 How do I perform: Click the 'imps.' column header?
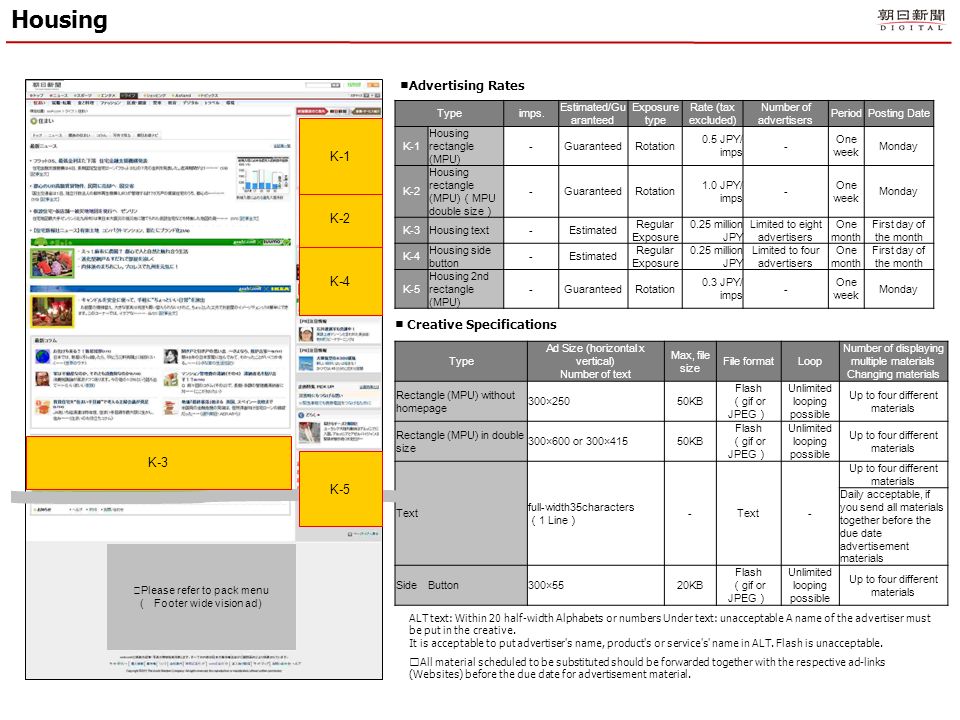click(531, 113)
